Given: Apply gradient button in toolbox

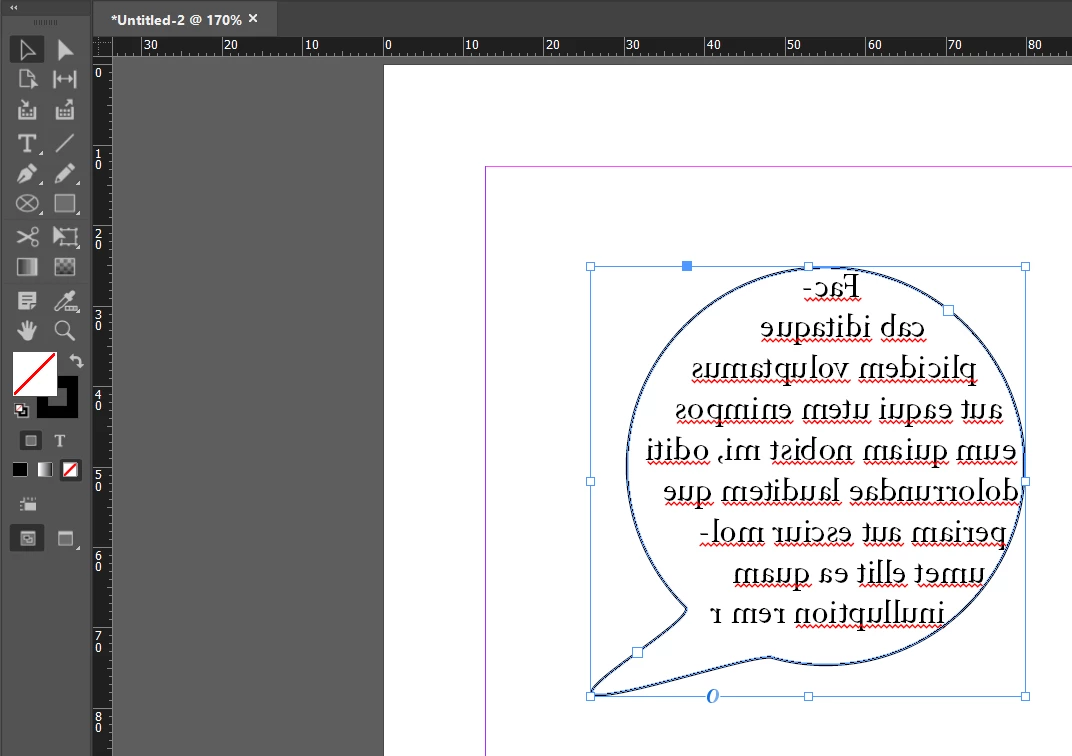Looking at the screenshot, I should click(45, 470).
